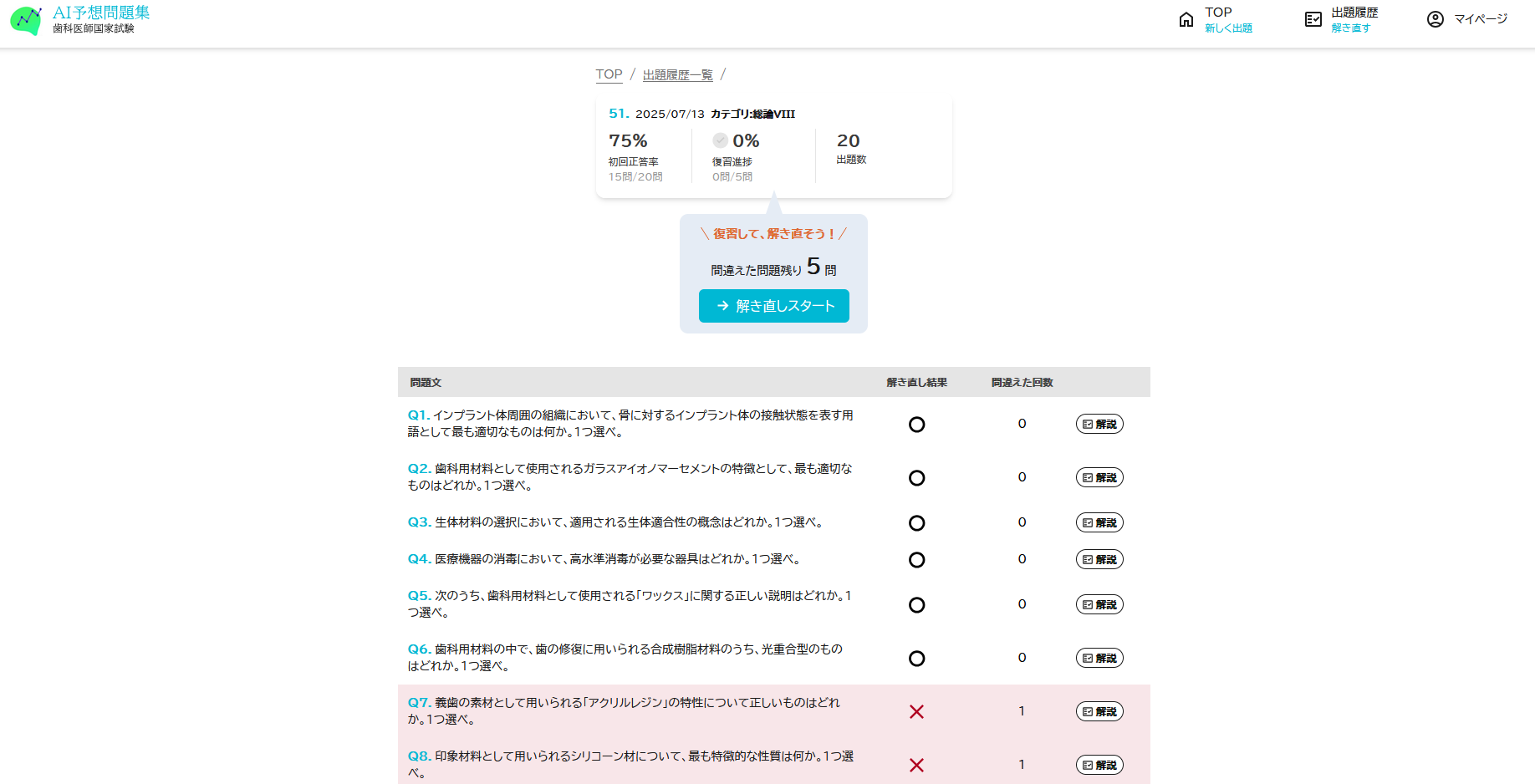The width and height of the screenshot is (1535, 784).
Task: Start review with 解き直しスタート button
Action: point(773,306)
